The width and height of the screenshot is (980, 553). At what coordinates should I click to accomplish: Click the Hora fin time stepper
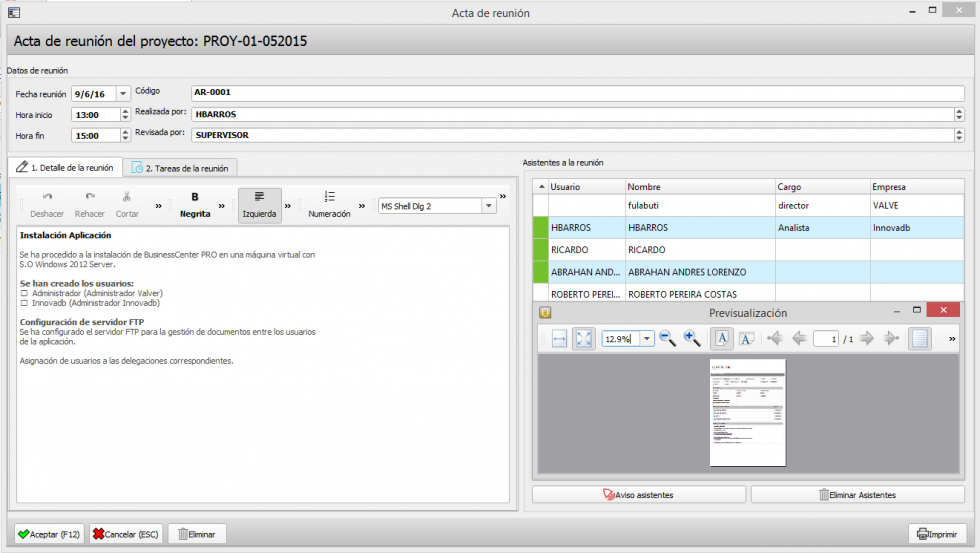tap(125, 136)
